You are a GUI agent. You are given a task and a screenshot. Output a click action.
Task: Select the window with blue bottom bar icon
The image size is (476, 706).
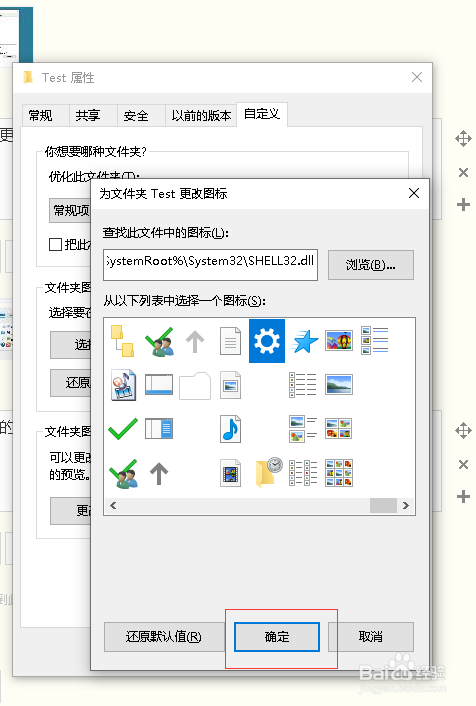click(159, 385)
